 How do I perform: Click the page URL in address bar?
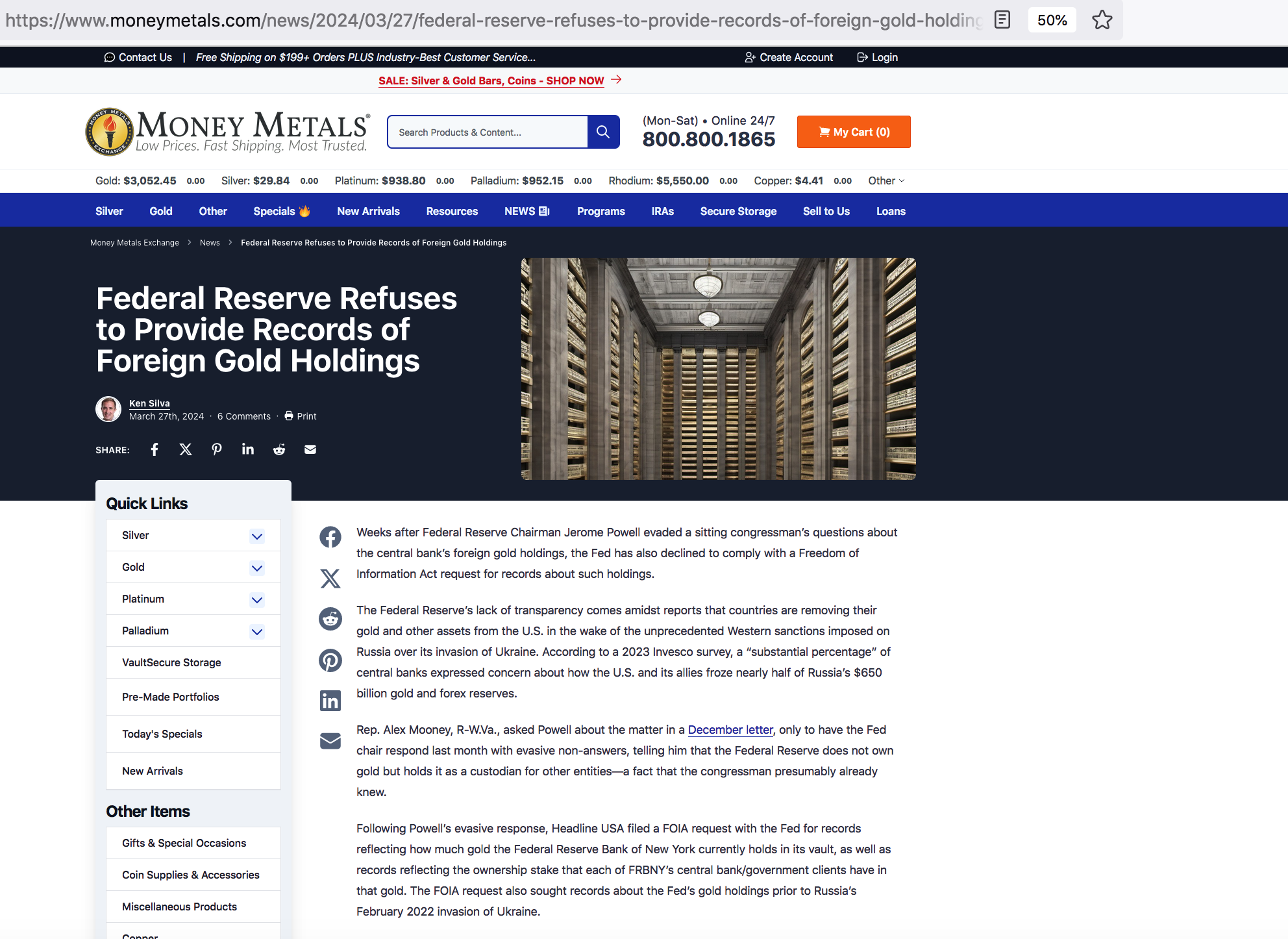[493, 20]
